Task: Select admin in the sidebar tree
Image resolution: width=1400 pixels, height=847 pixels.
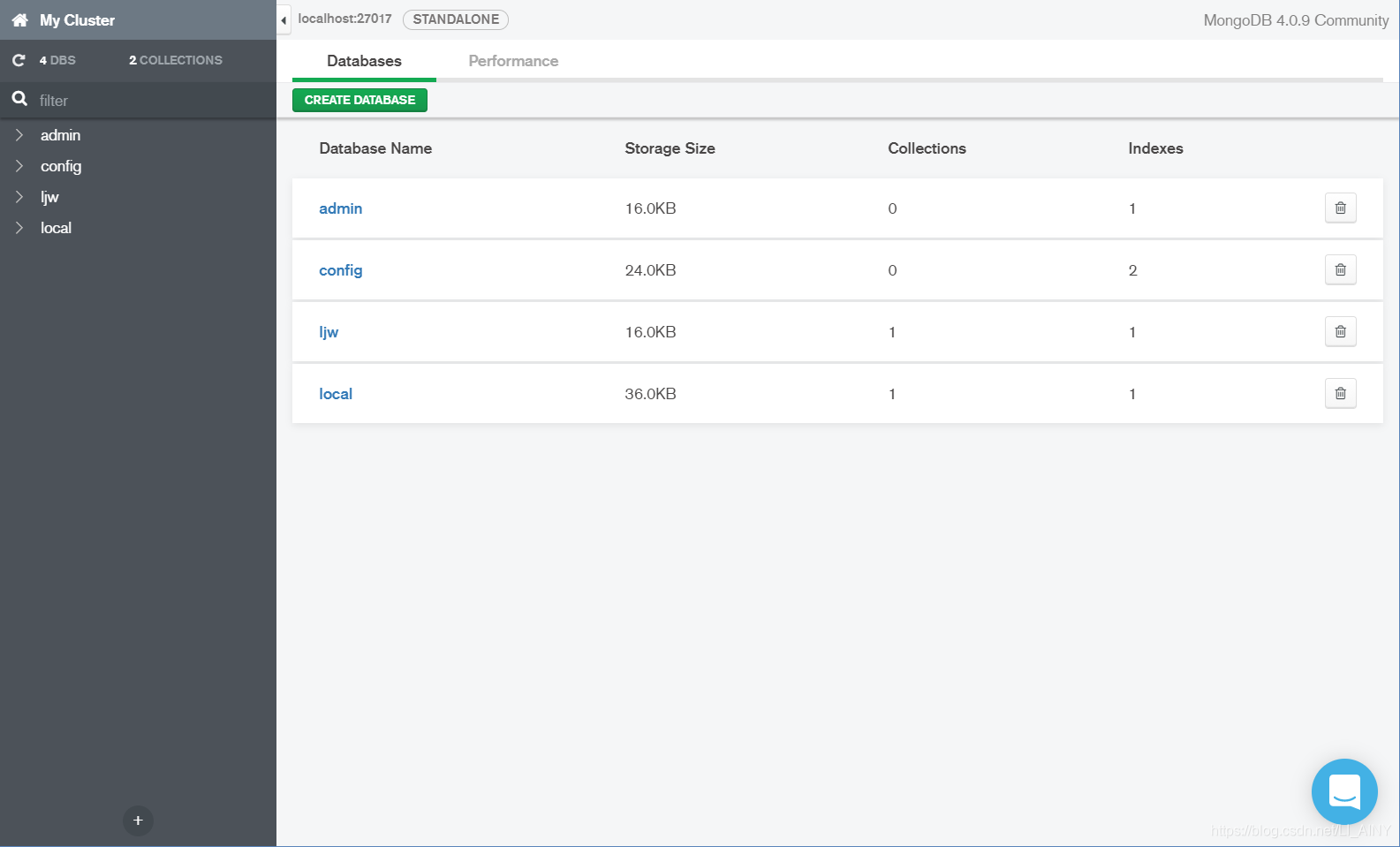Action: 60,135
